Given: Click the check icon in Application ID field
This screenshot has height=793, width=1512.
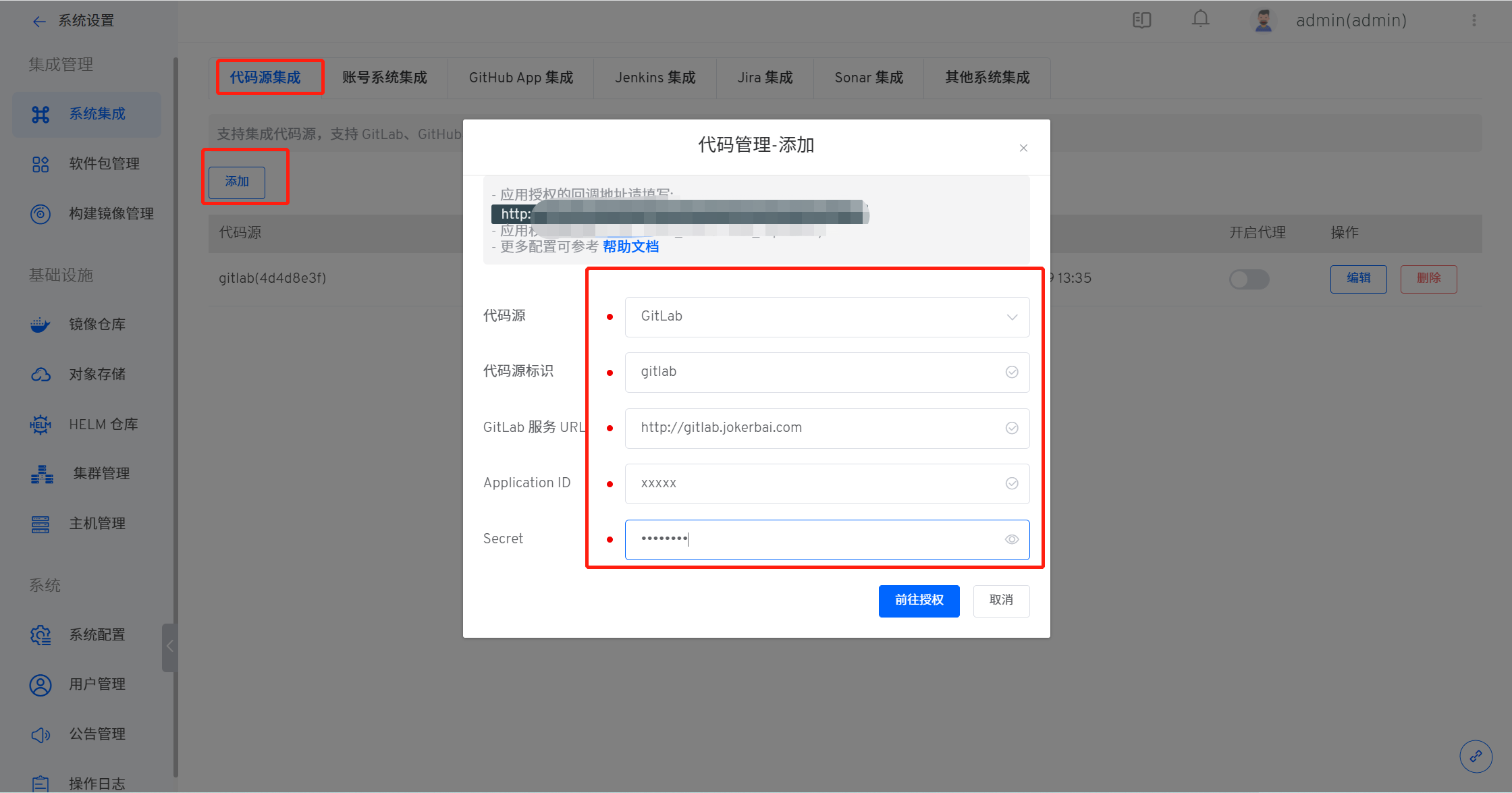Looking at the screenshot, I should point(1012,483).
